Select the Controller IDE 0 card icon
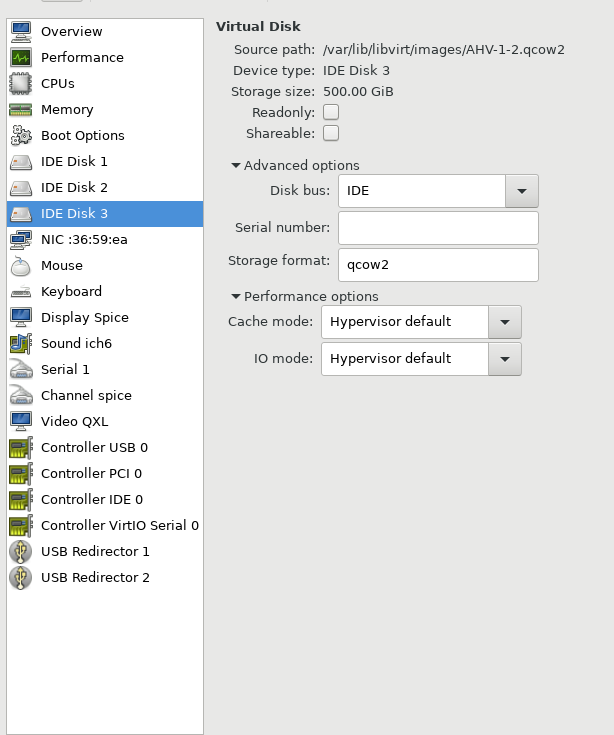This screenshot has height=735, width=614. [21, 500]
